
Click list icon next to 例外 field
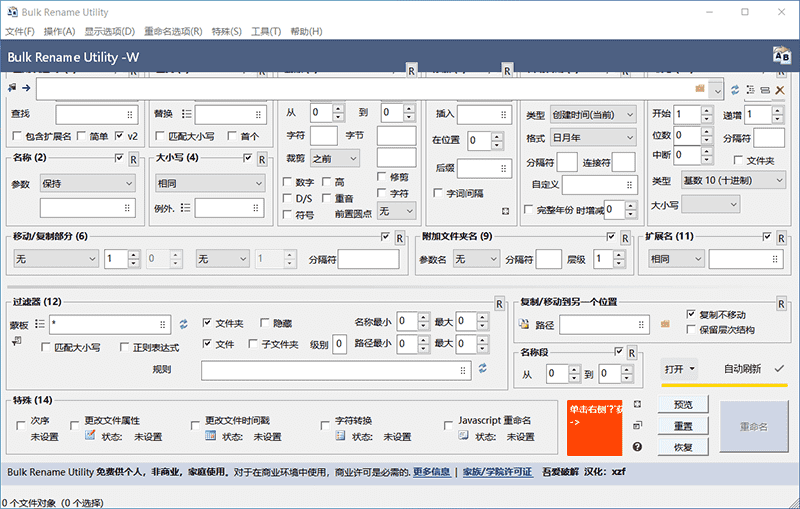pos(185,208)
